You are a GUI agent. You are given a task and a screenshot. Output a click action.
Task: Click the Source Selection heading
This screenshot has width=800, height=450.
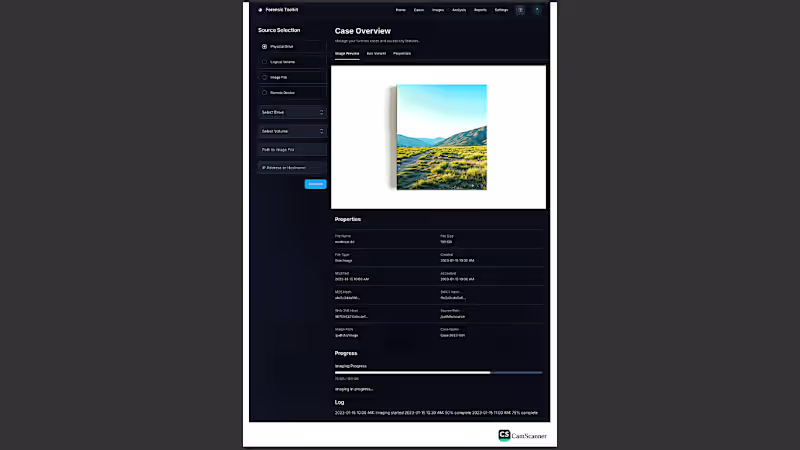pos(279,30)
